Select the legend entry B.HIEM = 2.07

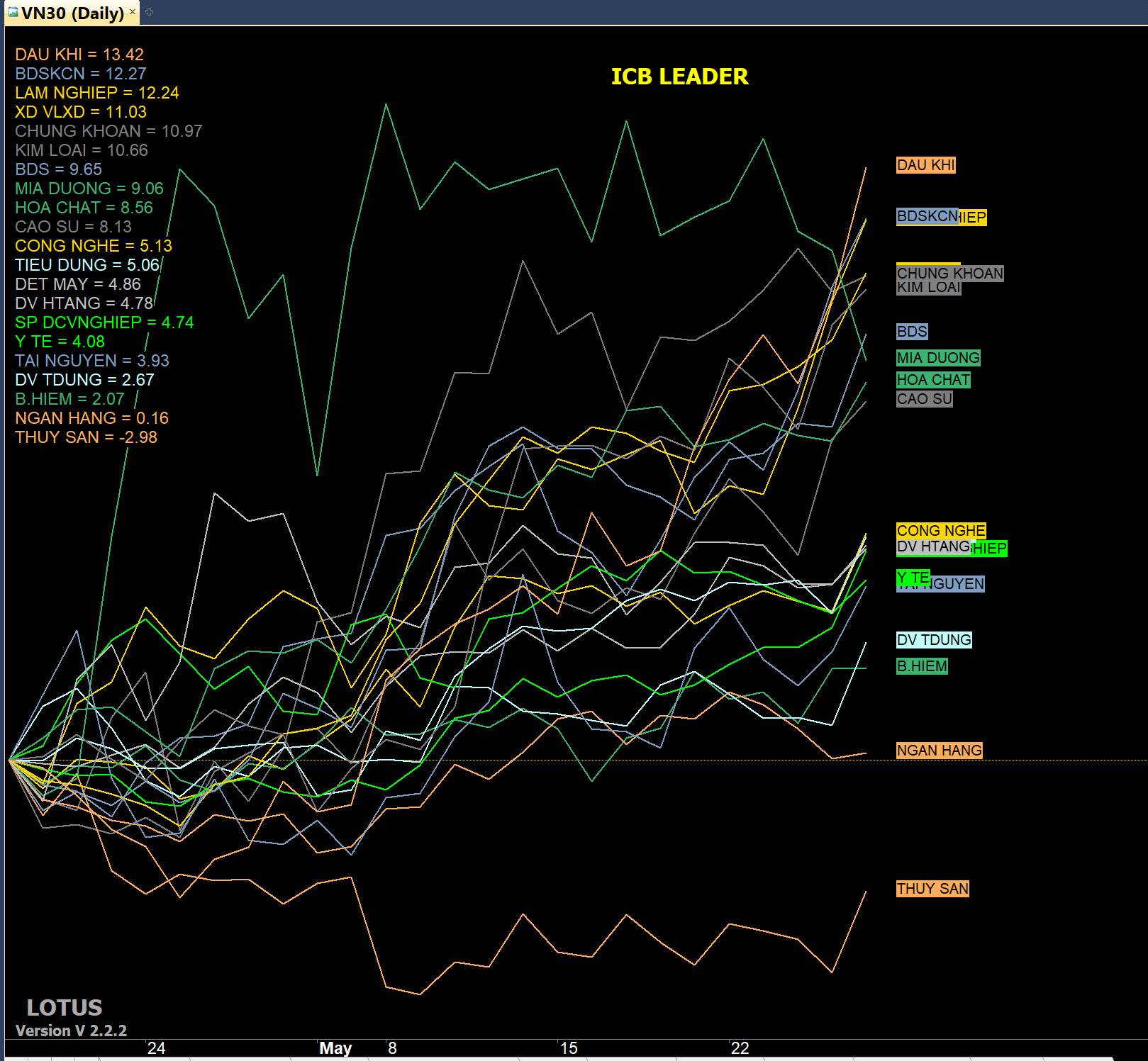(69, 399)
